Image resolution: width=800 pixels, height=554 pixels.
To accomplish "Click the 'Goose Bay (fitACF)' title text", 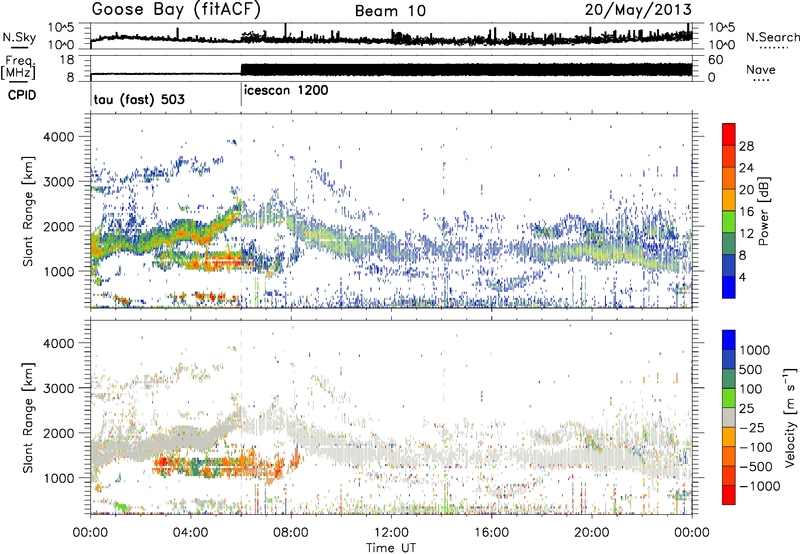I will pos(176,9).
